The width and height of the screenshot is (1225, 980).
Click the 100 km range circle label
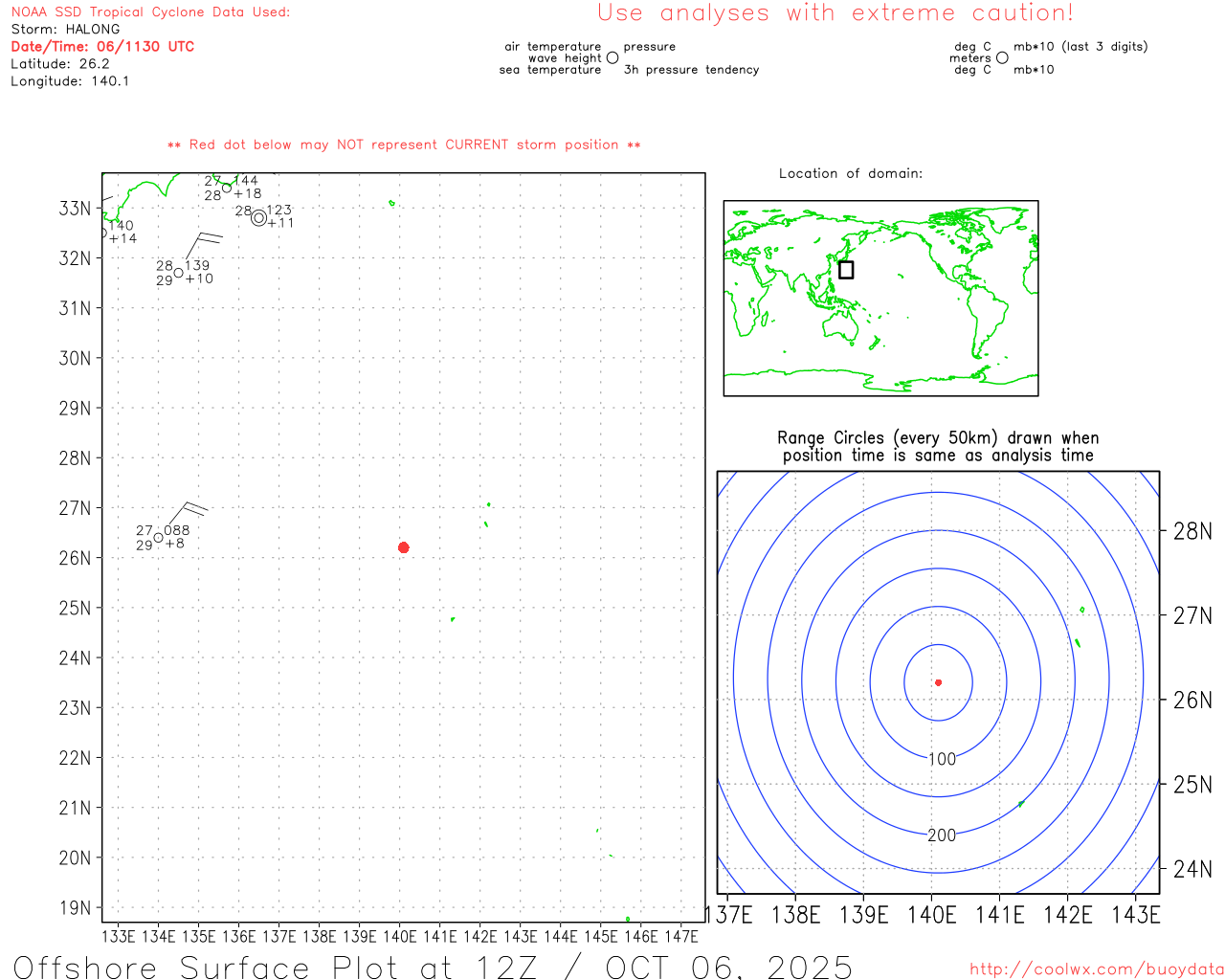[942, 759]
